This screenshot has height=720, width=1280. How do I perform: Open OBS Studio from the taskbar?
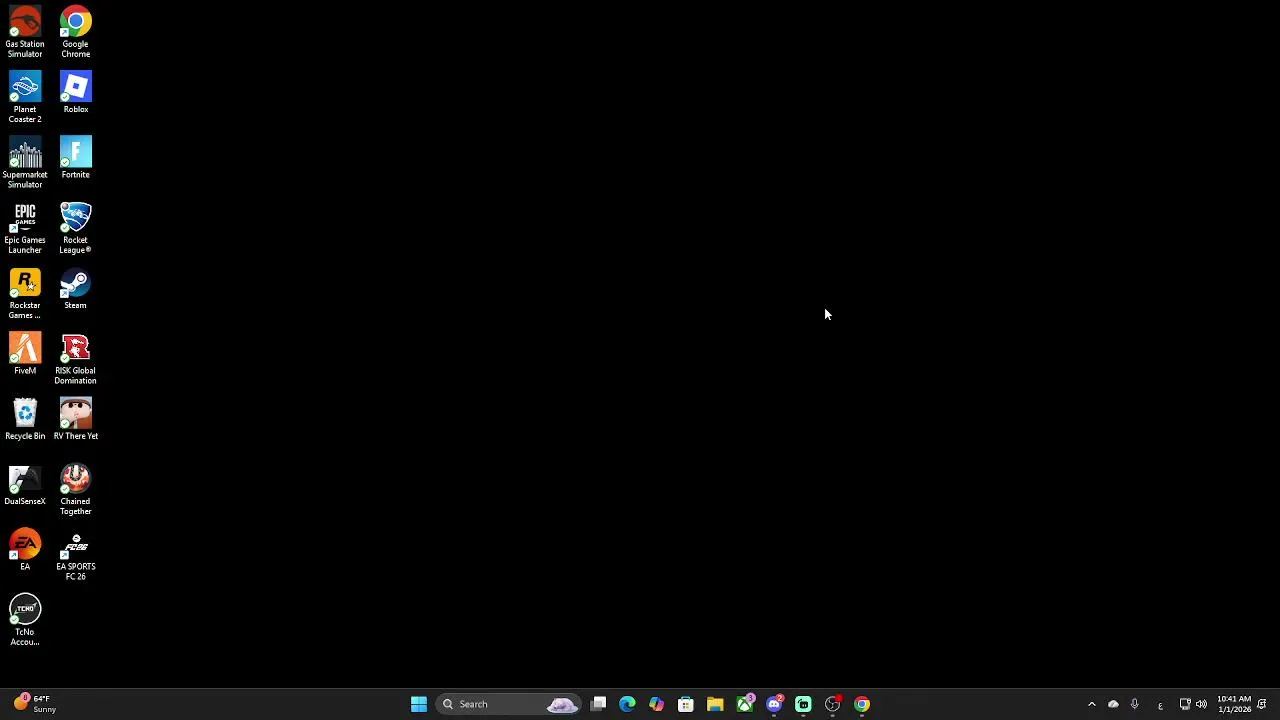pos(833,704)
